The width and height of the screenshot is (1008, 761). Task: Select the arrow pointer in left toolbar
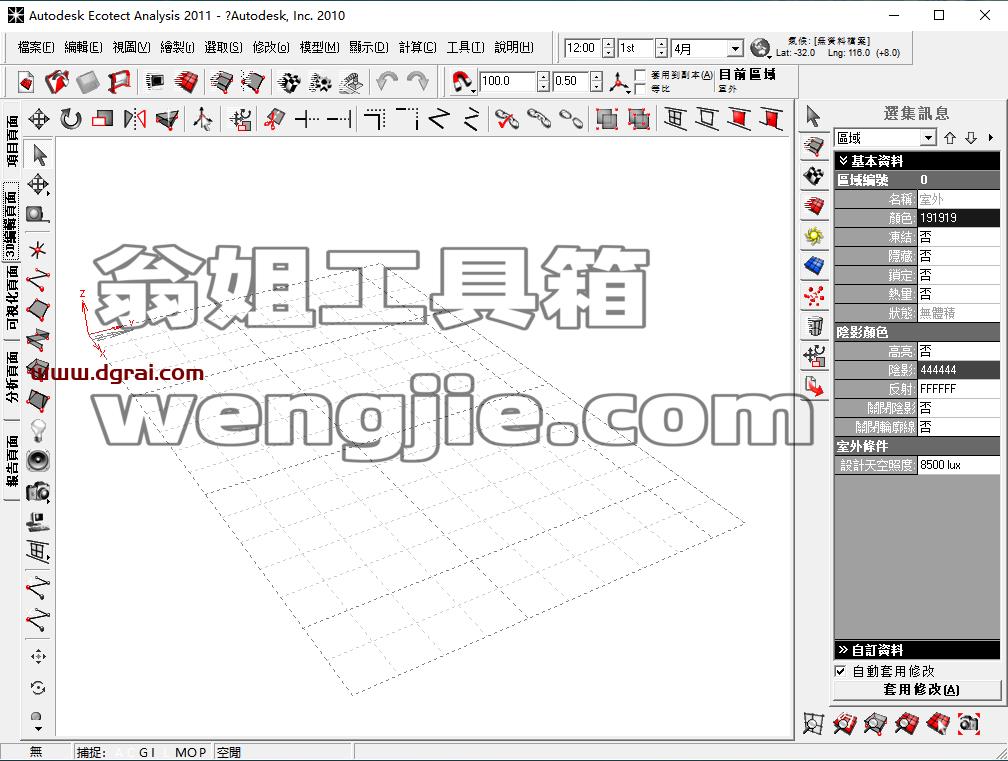point(39,155)
